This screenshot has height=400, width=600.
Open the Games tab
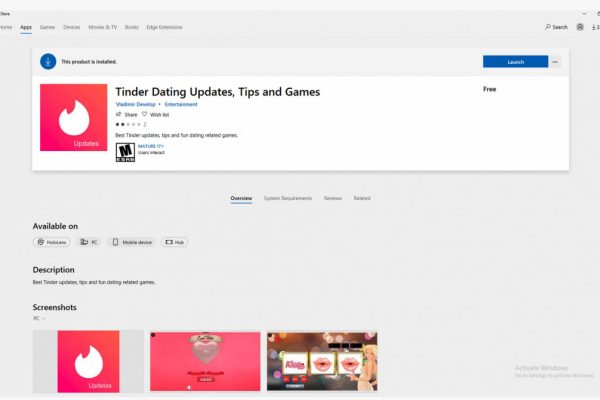click(47, 27)
